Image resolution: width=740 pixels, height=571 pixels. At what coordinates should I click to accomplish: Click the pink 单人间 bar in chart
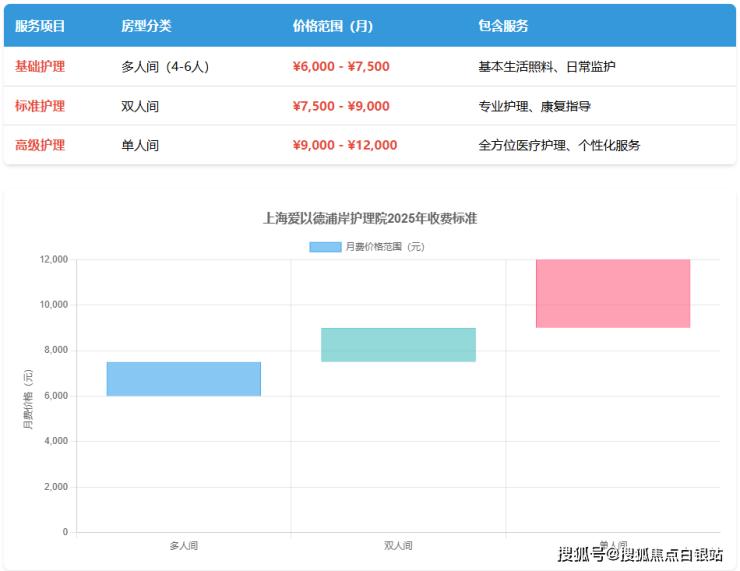pos(613,294)
